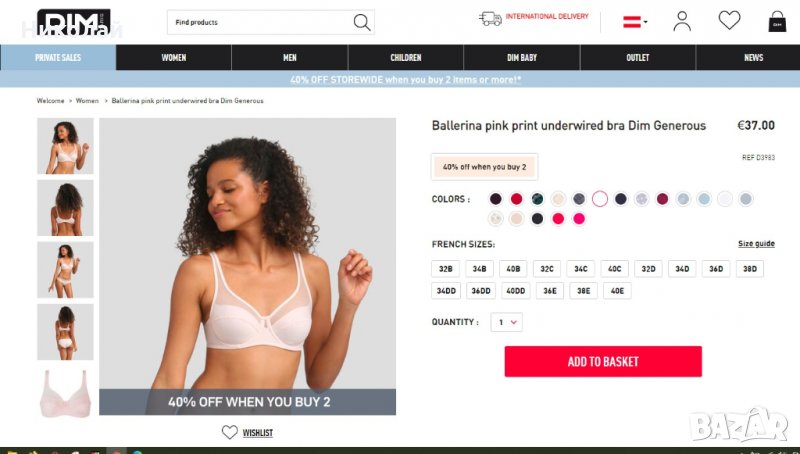Click the heart icon beside Wishlist
The image size is (800, 454).
(230, 432)
